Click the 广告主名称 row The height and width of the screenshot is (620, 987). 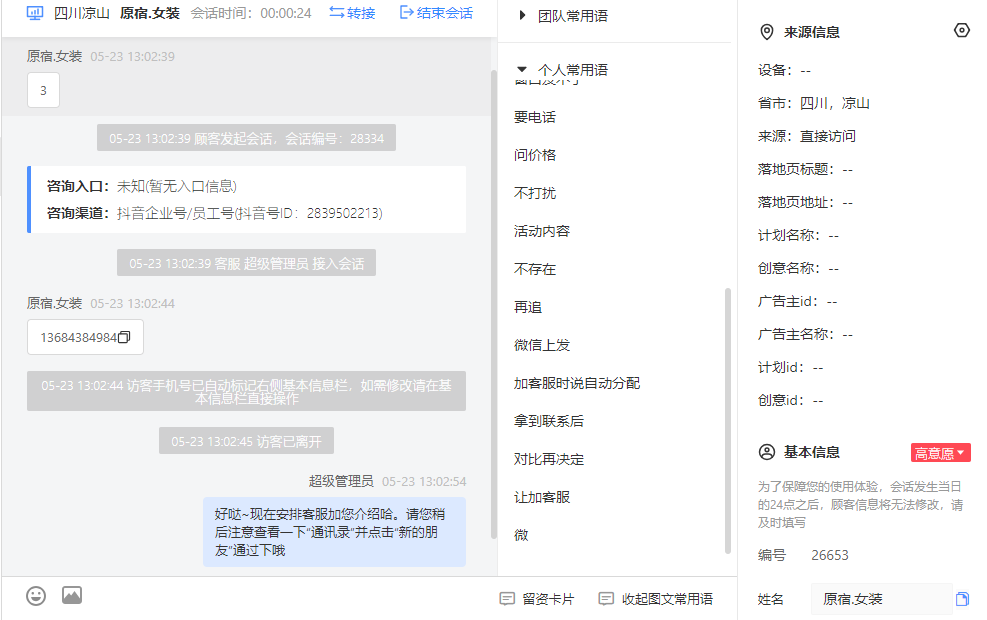click(805, 334)
